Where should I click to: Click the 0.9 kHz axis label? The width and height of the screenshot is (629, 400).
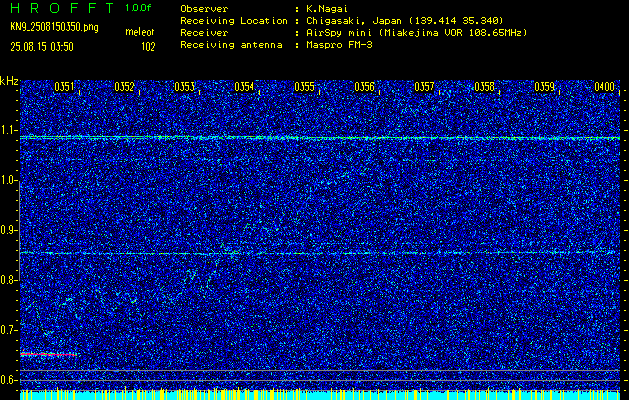8,230
